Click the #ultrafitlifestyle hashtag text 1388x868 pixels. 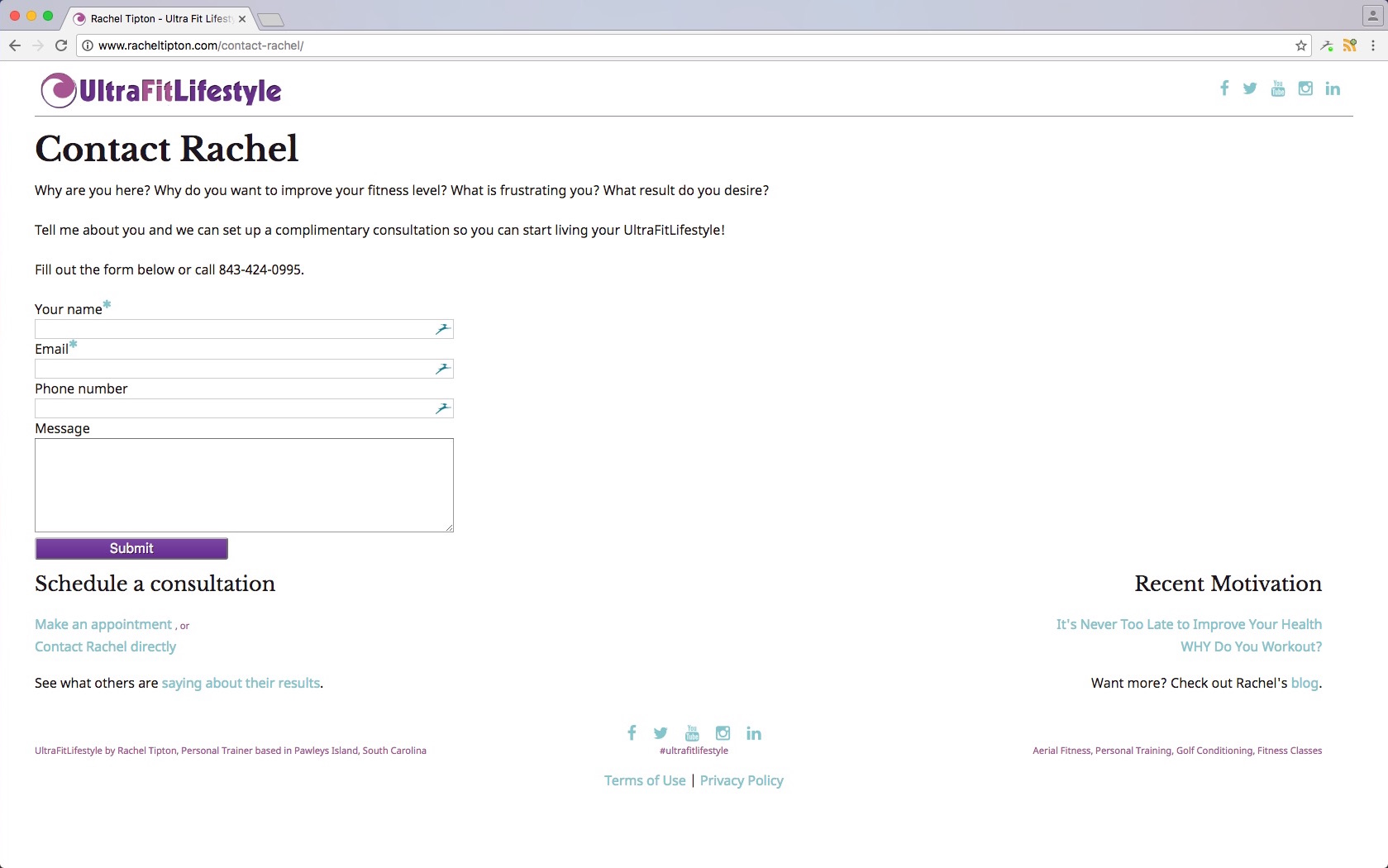[x=694, y=751]
